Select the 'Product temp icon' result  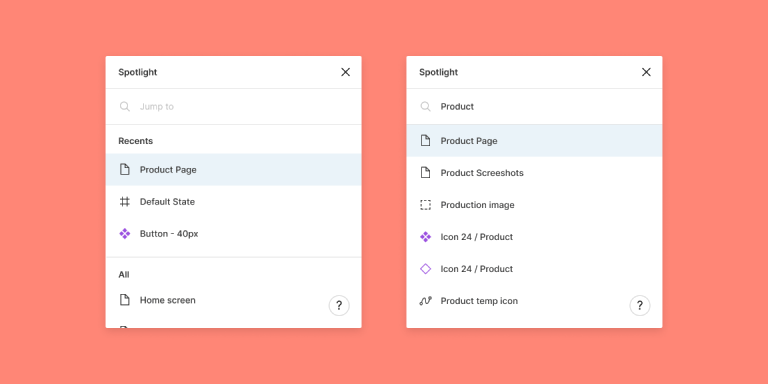pyautogui.click(x=534, y=301)
